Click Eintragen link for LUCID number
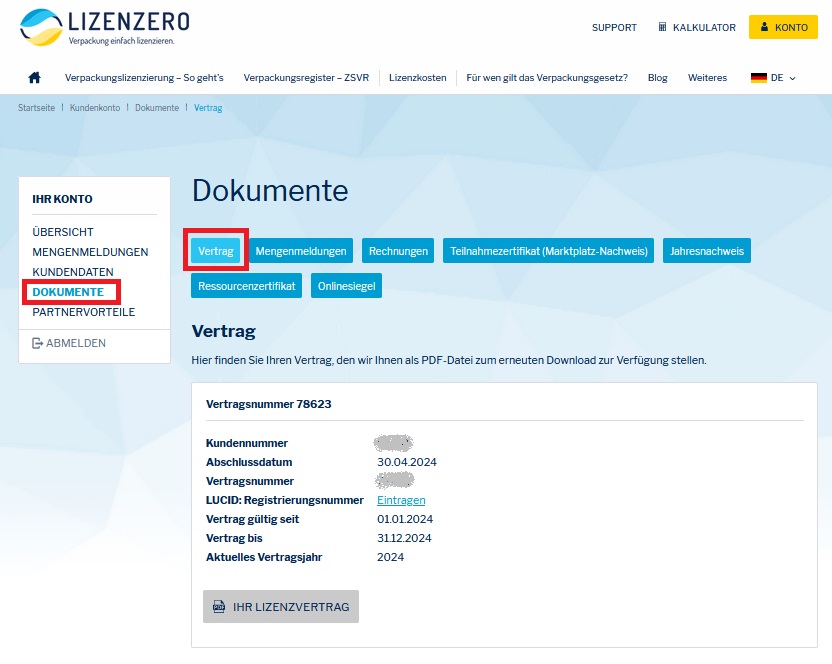The width and height of the screenshot is (832, 664). pyautogui.click(x=401, y=500)
